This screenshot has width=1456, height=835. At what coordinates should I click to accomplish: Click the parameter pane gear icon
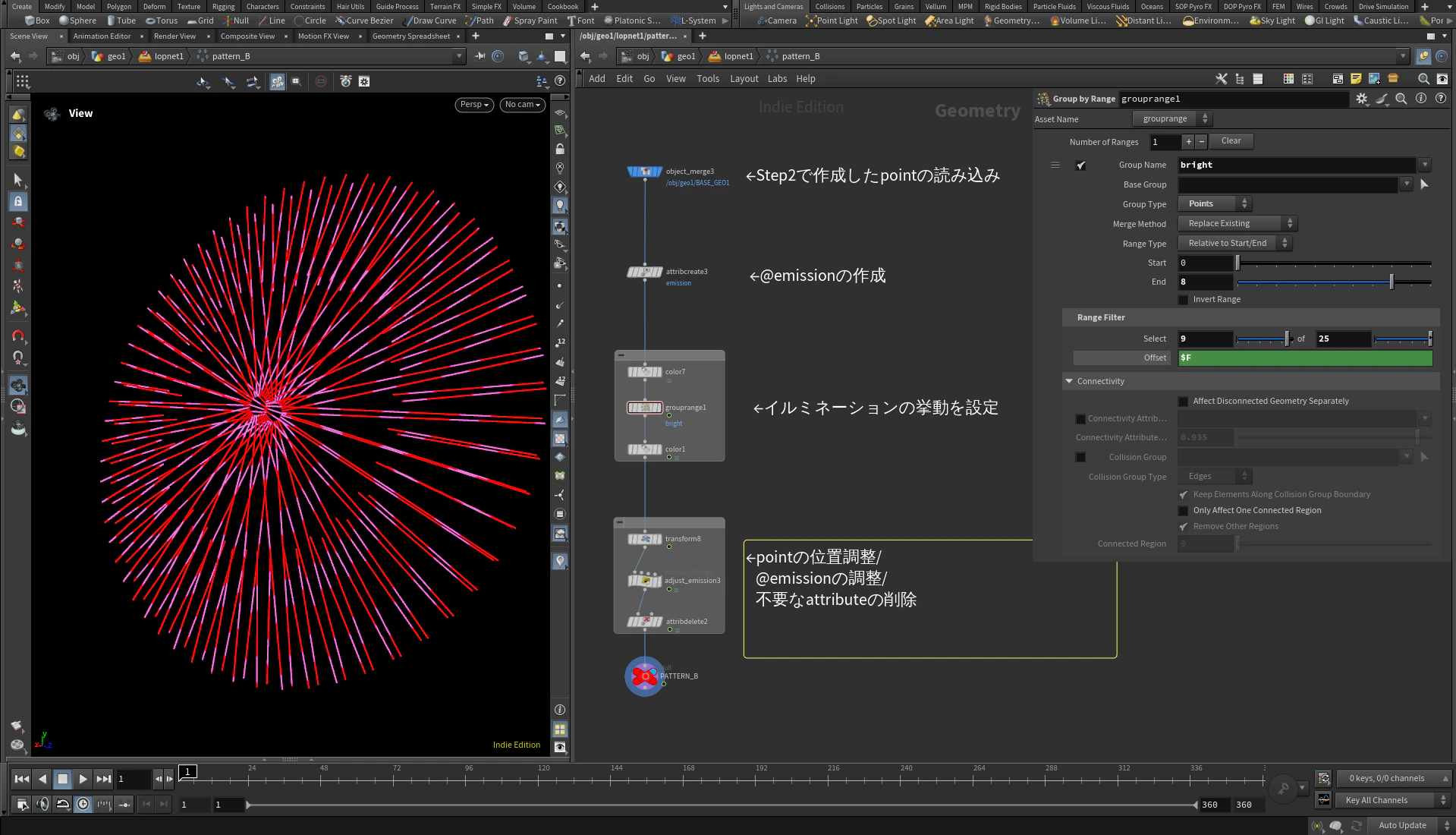[x=1362, y=99]
